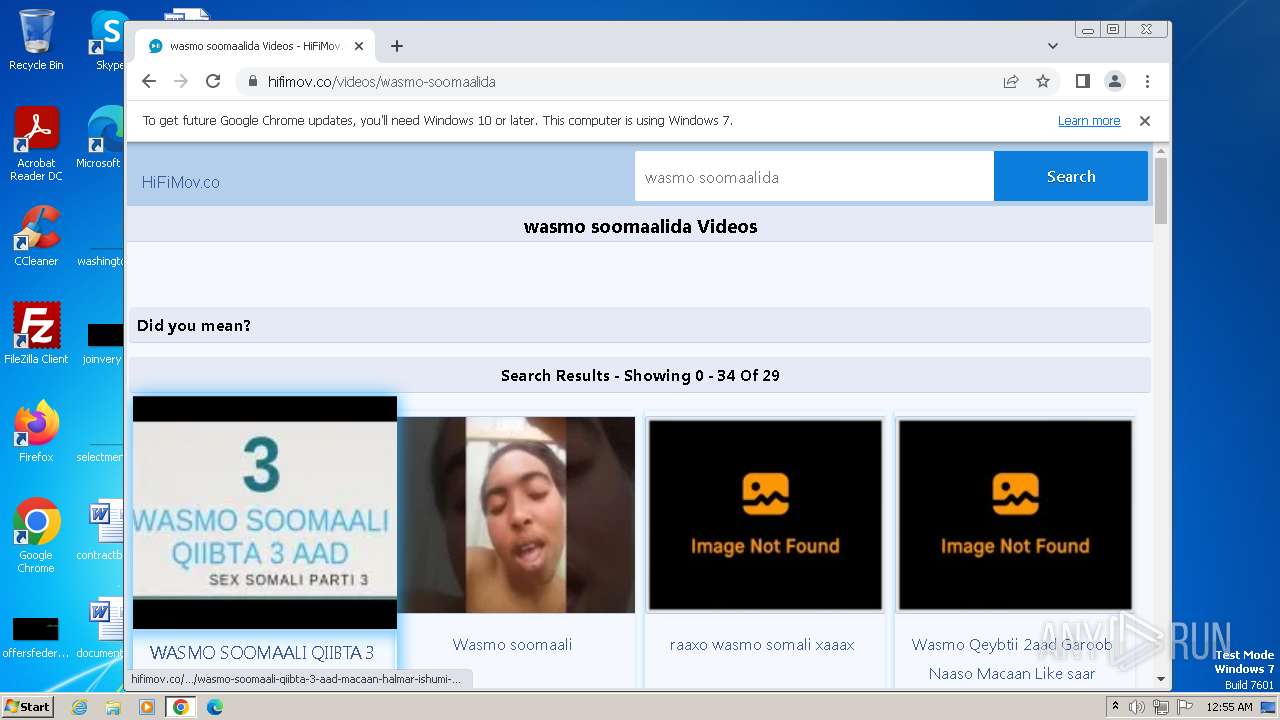Viewport: 1280px width, 720px height.
Task: Launch Firefox from the desktop
Action: [36, 431]
